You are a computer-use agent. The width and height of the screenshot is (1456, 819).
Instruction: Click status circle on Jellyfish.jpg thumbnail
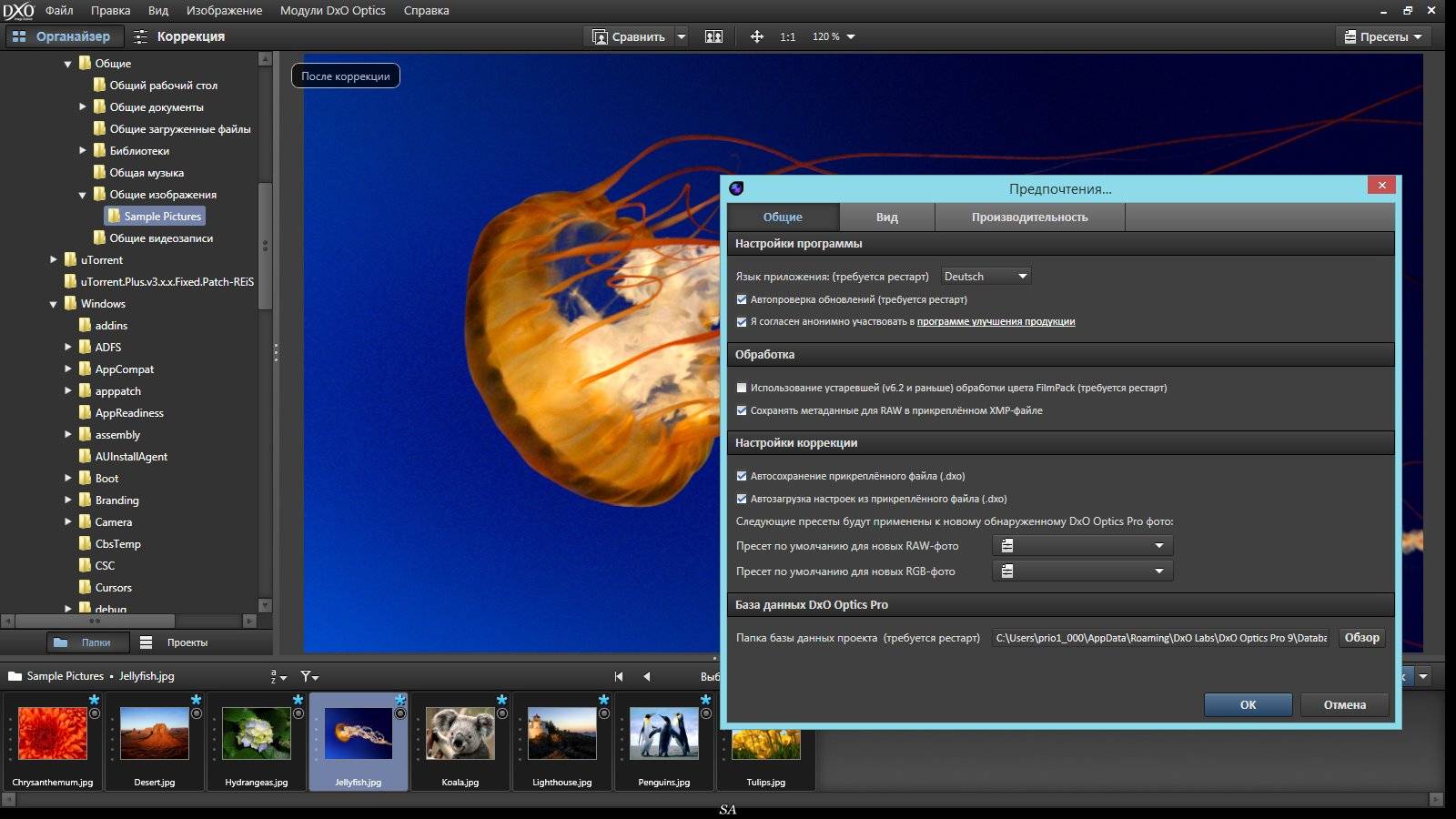coord(399,713)
